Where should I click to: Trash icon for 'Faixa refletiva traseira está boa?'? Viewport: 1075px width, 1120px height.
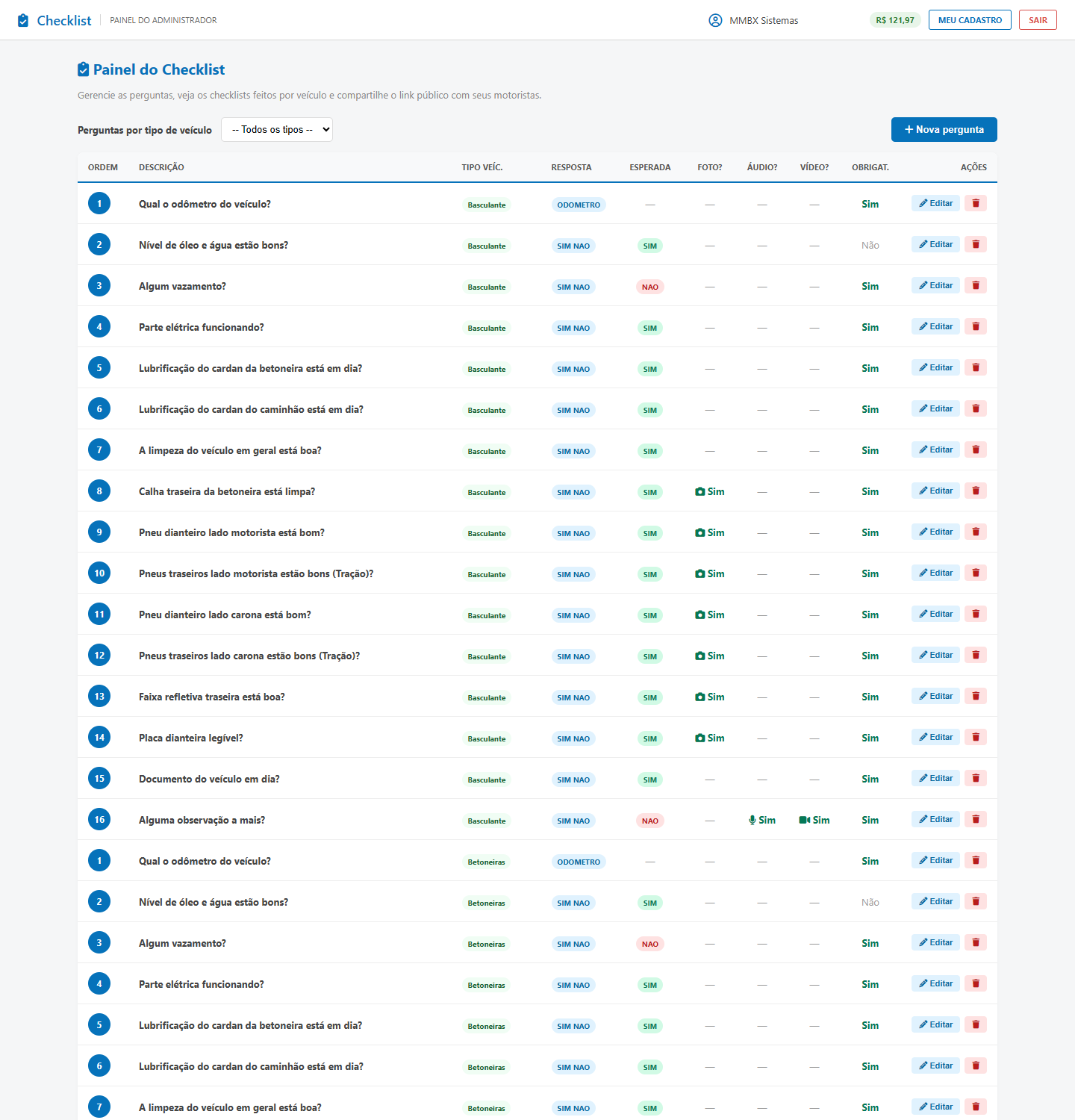point(976,696)
